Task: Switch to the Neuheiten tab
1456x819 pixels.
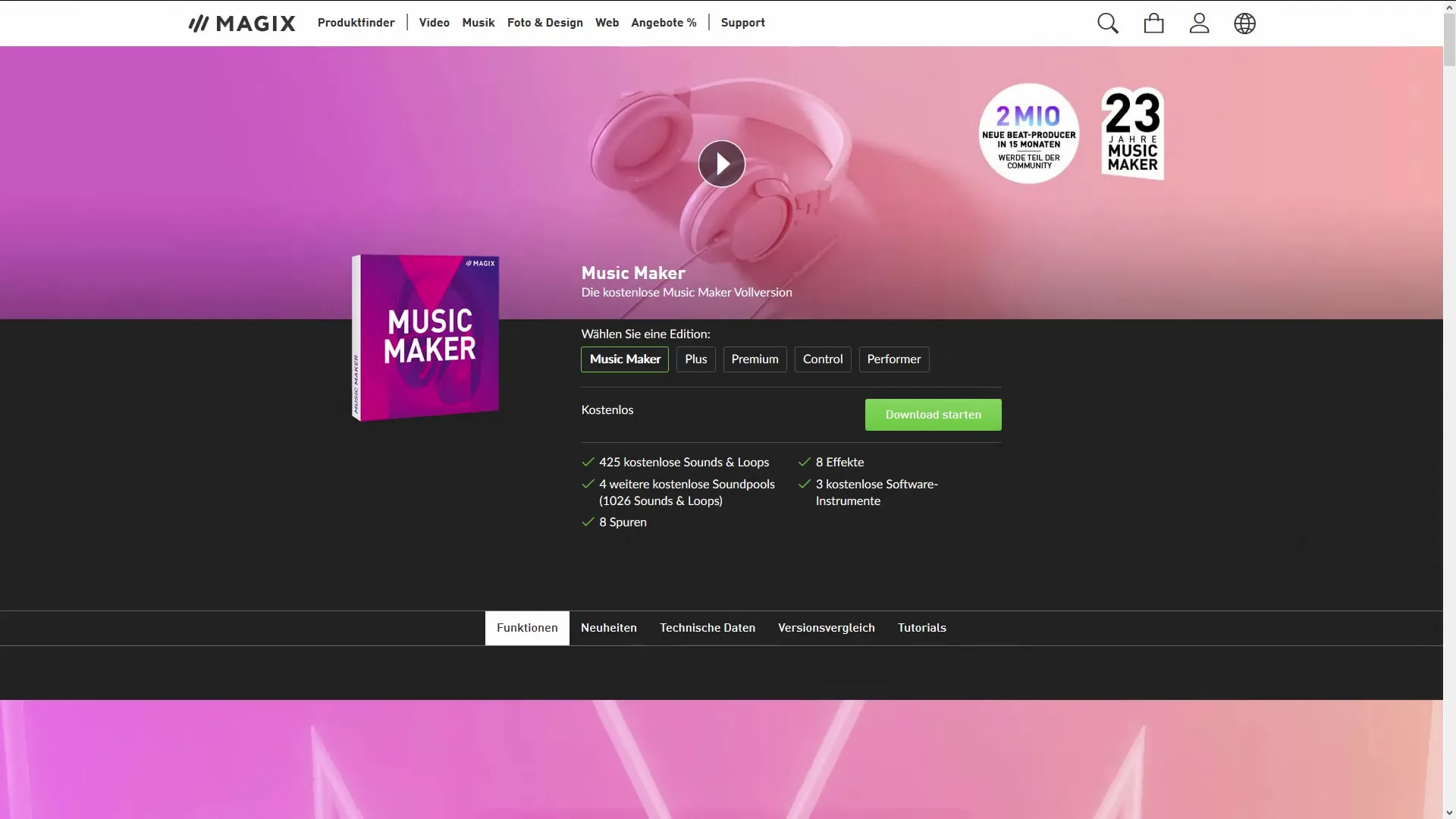Action: [609, 628]
